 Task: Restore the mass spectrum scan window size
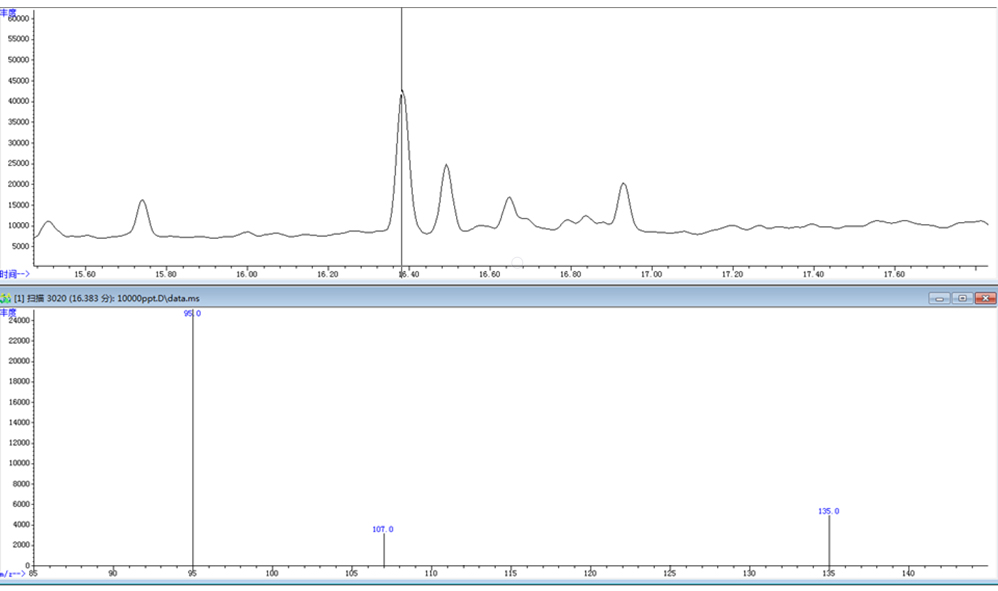pos(962,298)
